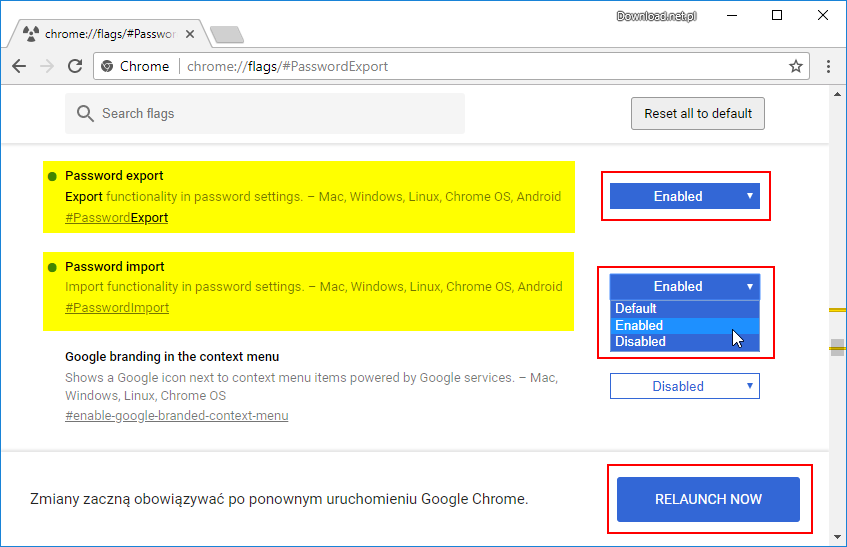Image resolution: width=847 pixels, height=547 pixels.
Task: Open the #PasswordExport anchor link
Action: pos(117,218)
